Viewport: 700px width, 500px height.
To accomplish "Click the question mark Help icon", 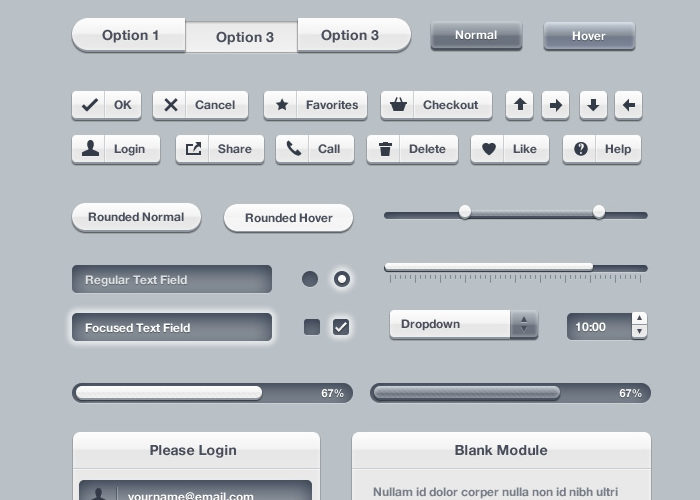I will (580, 149).
